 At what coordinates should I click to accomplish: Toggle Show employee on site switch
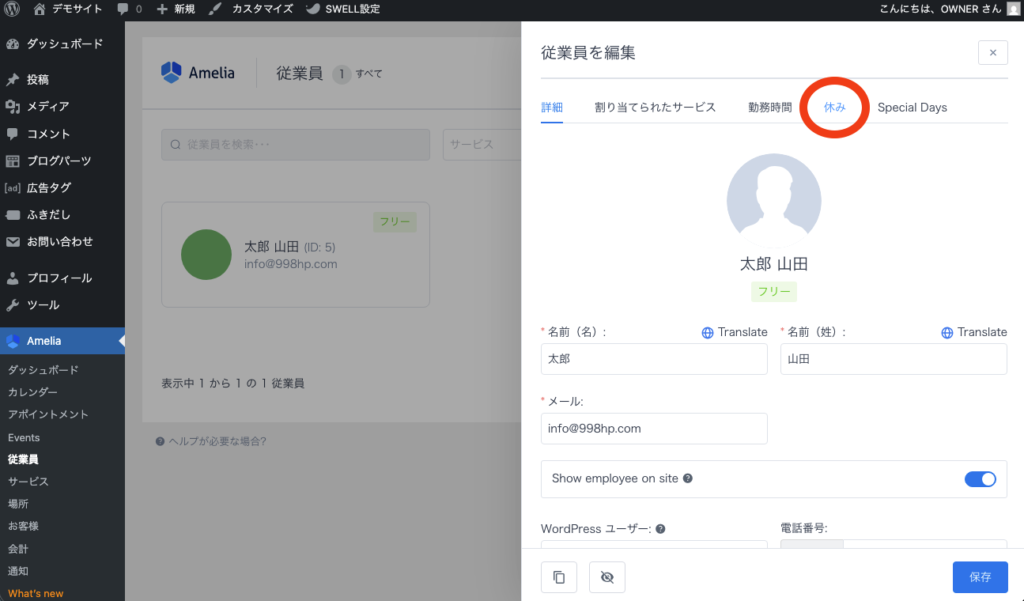980,479
